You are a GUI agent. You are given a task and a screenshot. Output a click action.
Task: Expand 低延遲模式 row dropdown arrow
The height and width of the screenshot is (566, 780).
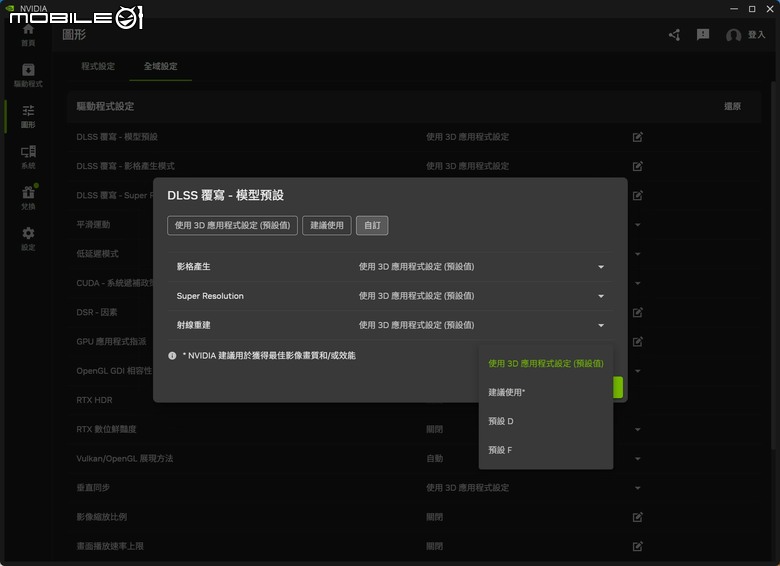pos(637,254)
